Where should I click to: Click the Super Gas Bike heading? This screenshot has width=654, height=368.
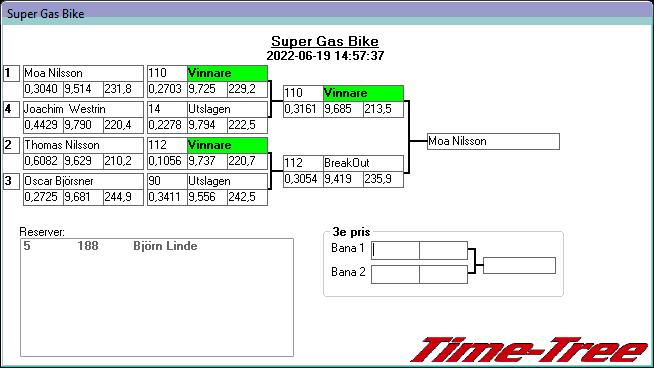(x=325, y=41)
